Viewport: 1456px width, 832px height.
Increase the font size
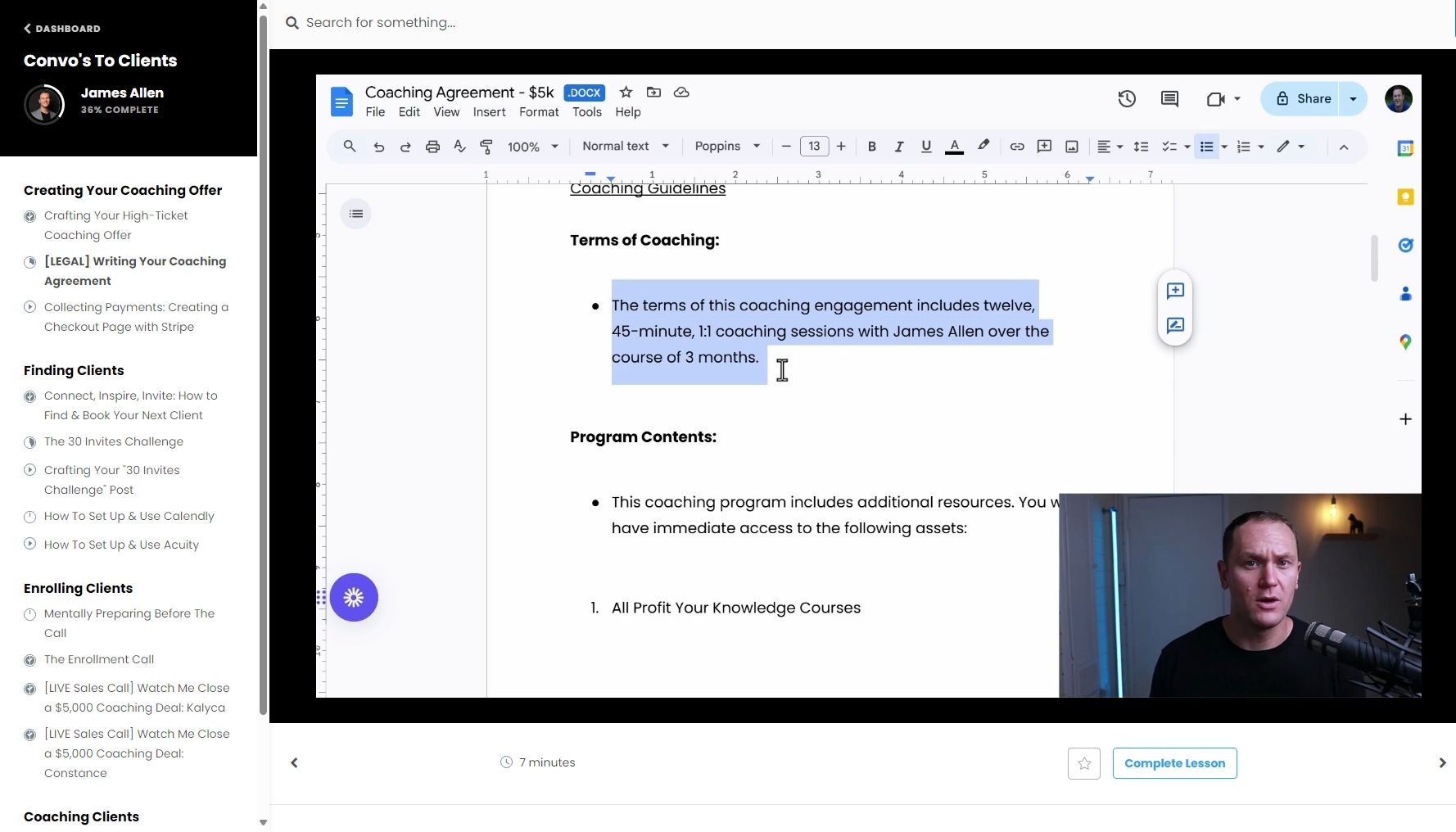841,147
